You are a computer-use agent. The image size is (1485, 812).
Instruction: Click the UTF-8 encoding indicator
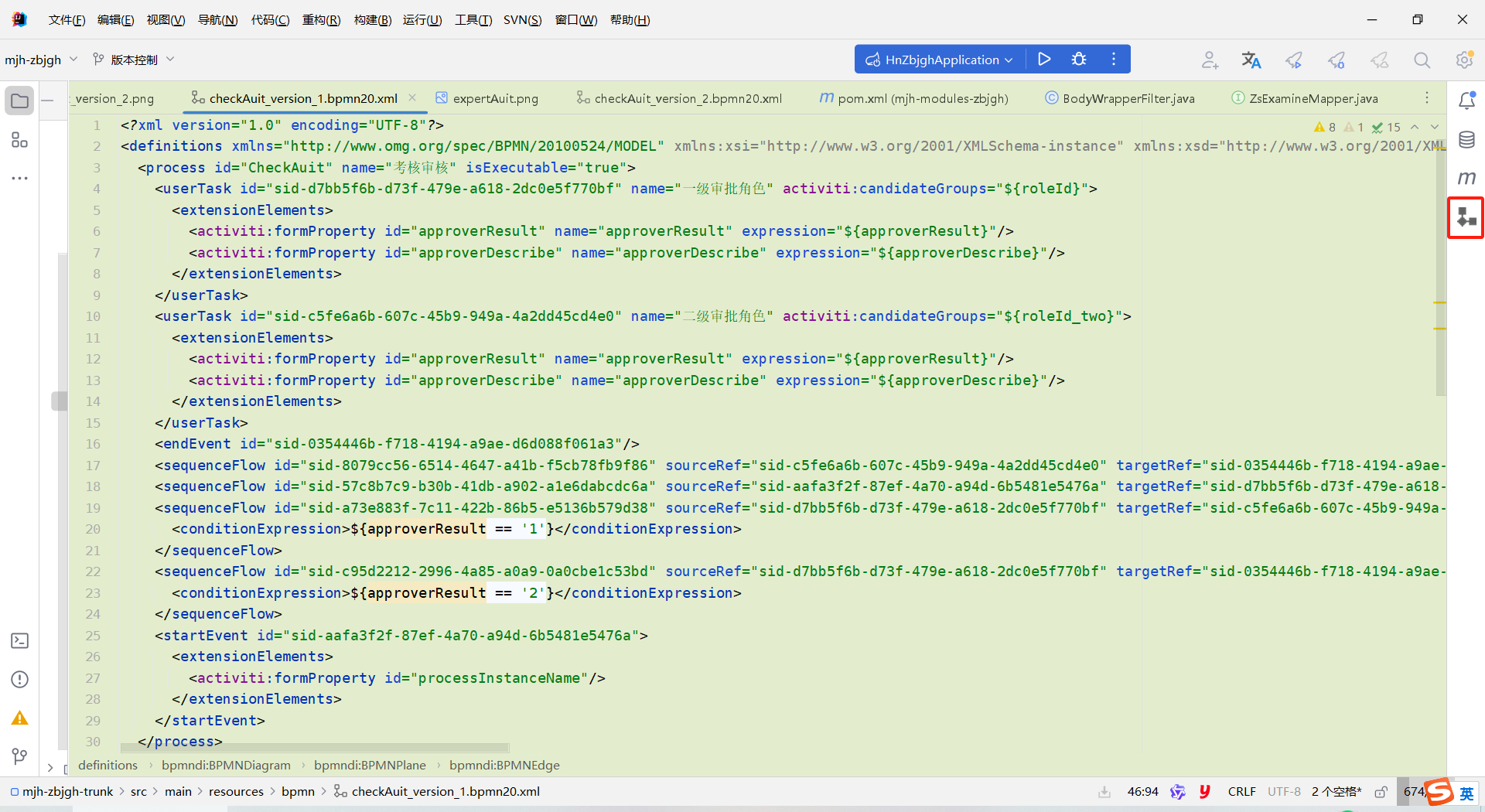1283,791
